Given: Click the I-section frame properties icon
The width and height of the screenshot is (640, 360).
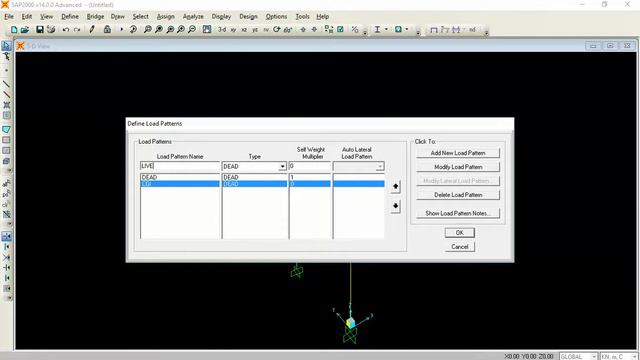Looking at the screenshot, I should (x=377, y=29).
